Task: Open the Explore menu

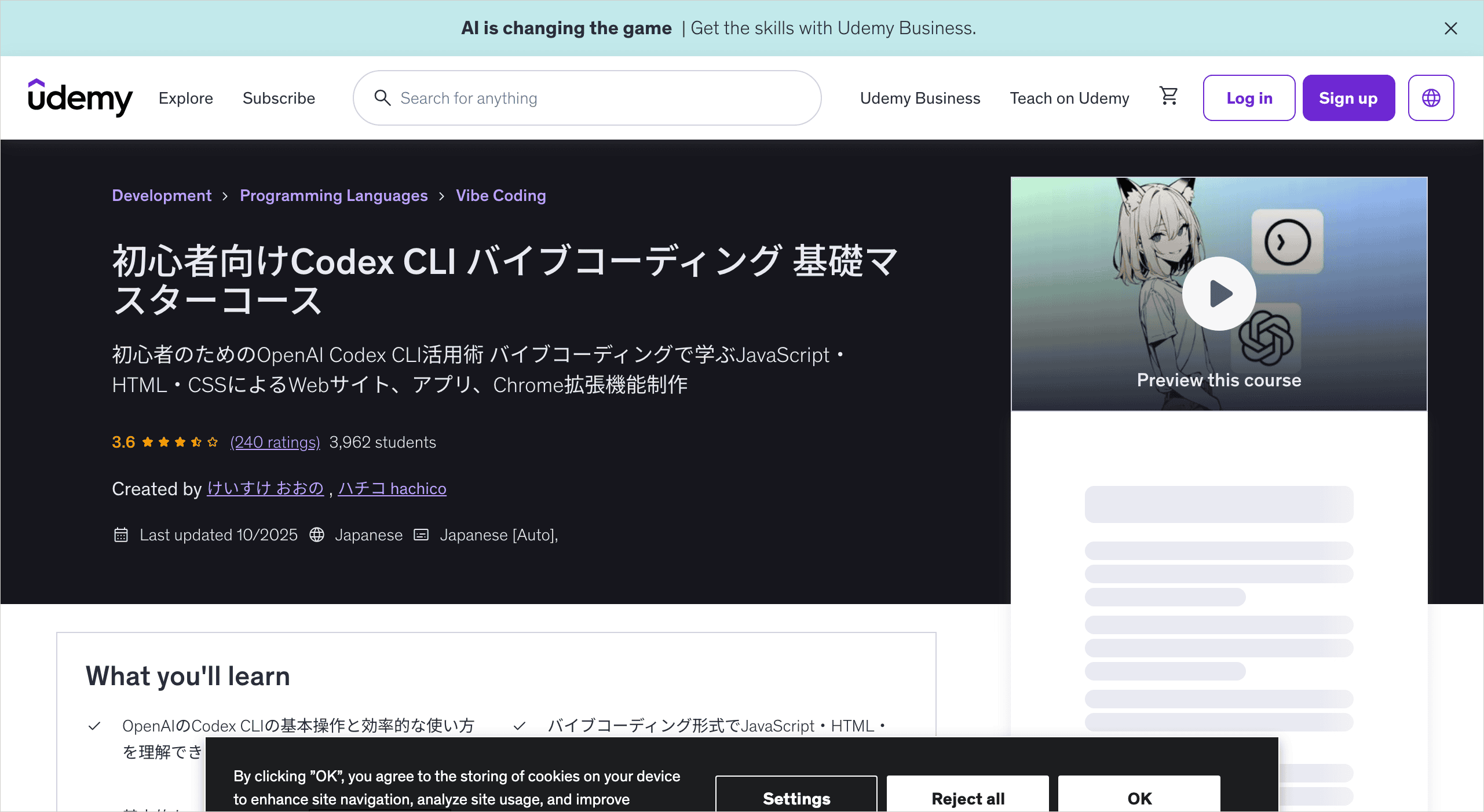Action: pos(186,98)
